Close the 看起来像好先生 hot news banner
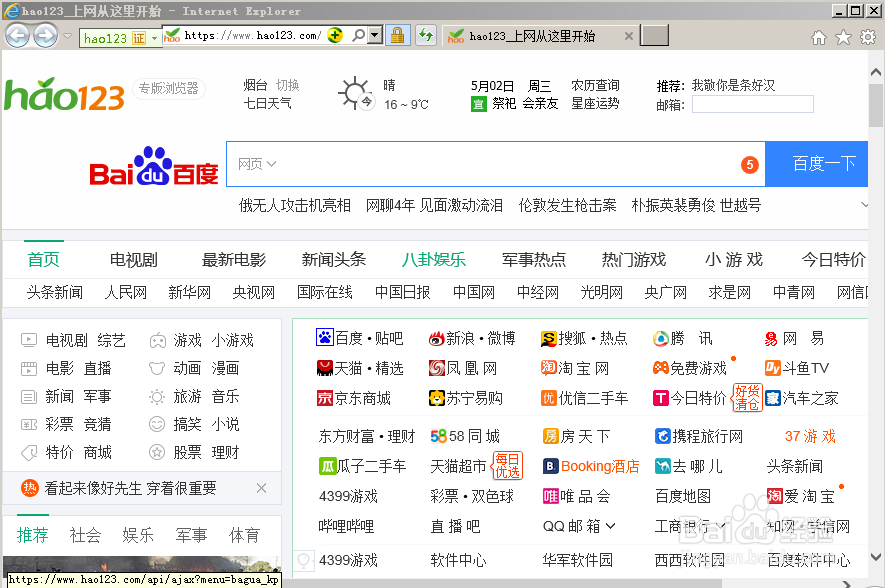This screenshot has width=885, height=588. 261,488
